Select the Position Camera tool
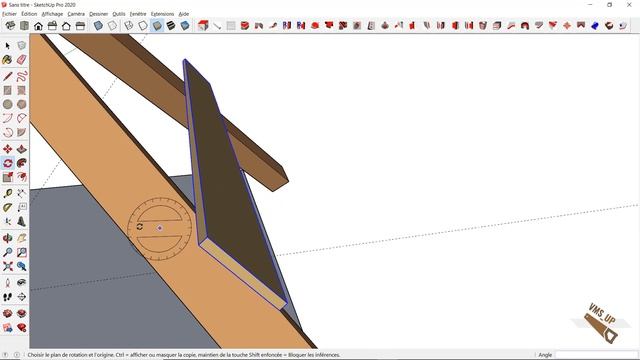 (8, 282)
